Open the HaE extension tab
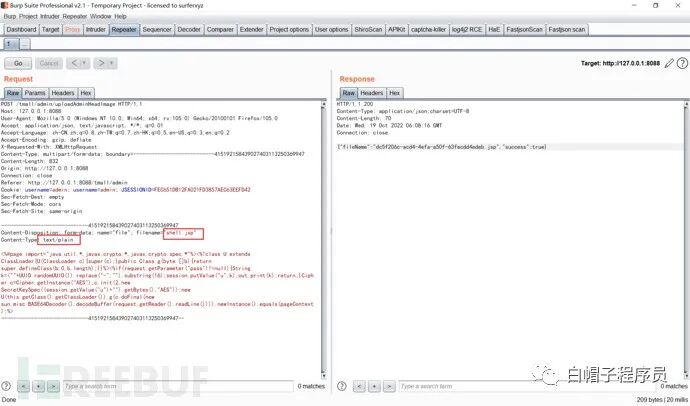Viewport: 690px width, 406px height. click(x=494, y=29)
